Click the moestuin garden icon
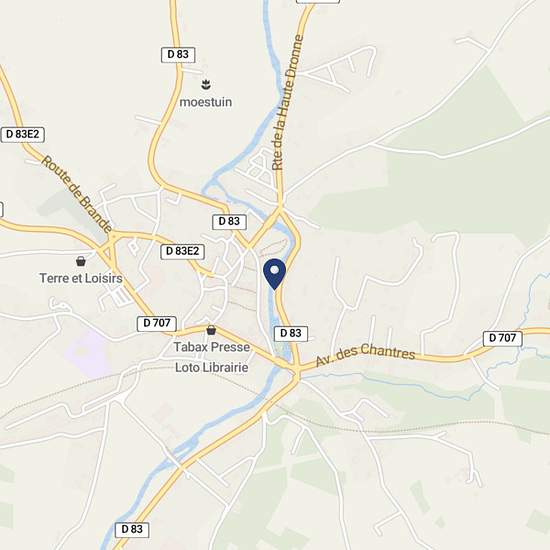 206,84
